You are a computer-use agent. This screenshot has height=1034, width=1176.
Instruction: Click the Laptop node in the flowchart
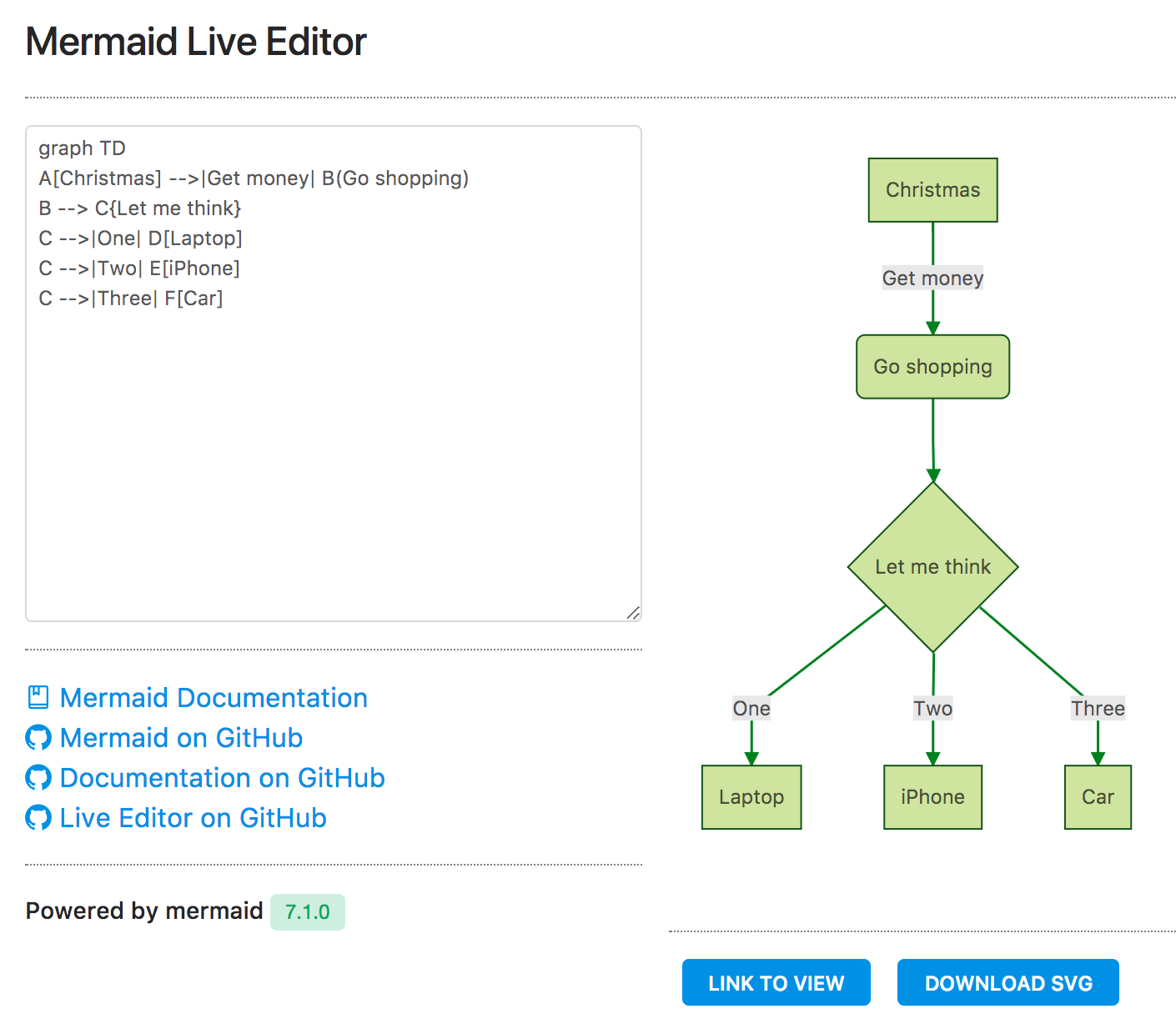click(751, 796)
